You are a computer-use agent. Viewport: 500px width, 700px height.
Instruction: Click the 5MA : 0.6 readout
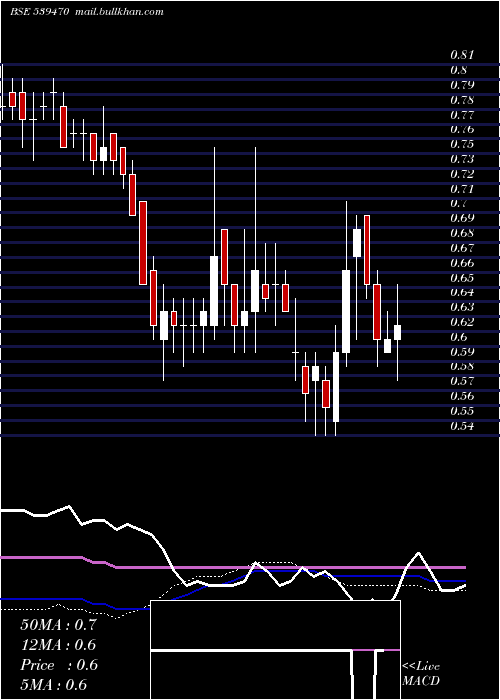click(53, 685)
